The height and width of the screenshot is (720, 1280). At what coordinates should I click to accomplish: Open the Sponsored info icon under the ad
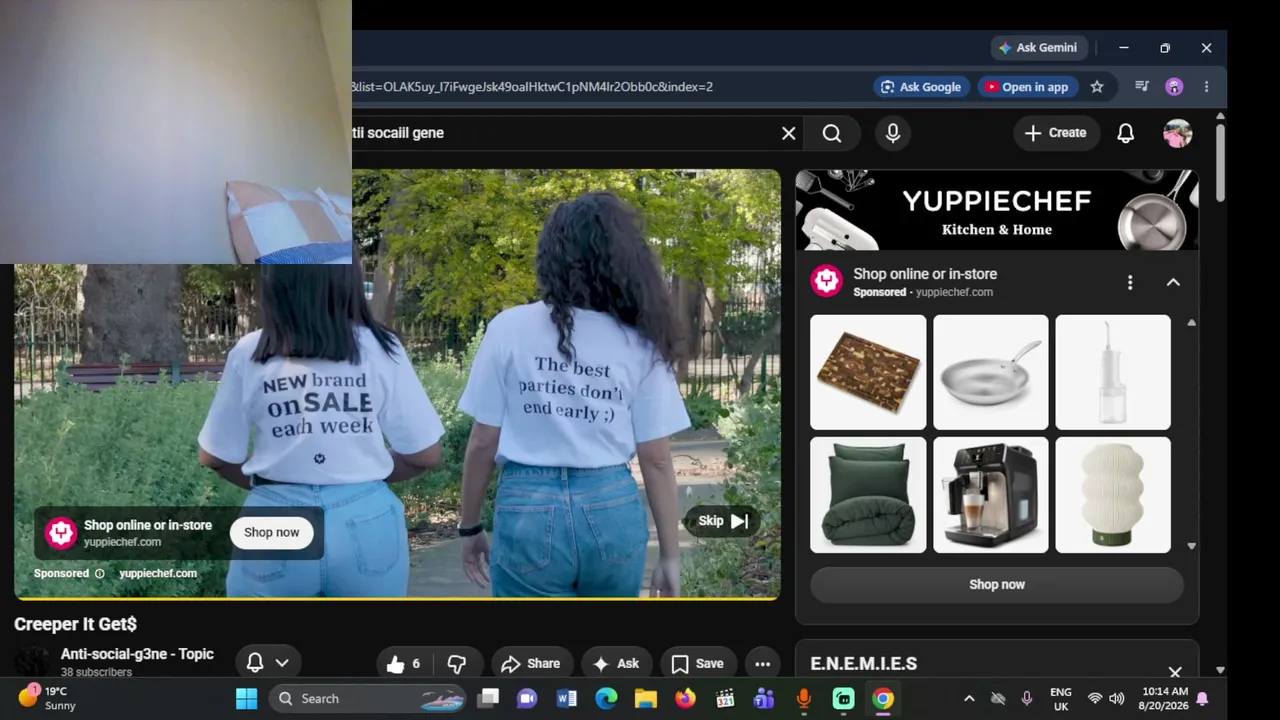click(99, 574)
